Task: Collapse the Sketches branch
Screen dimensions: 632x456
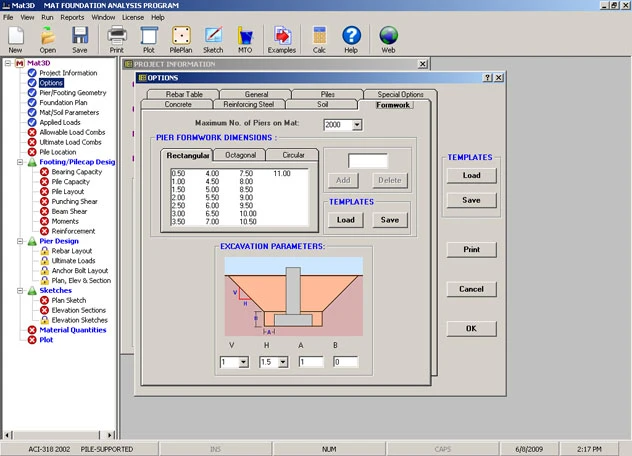Action: pyautogui.click(x=20, y=290)
